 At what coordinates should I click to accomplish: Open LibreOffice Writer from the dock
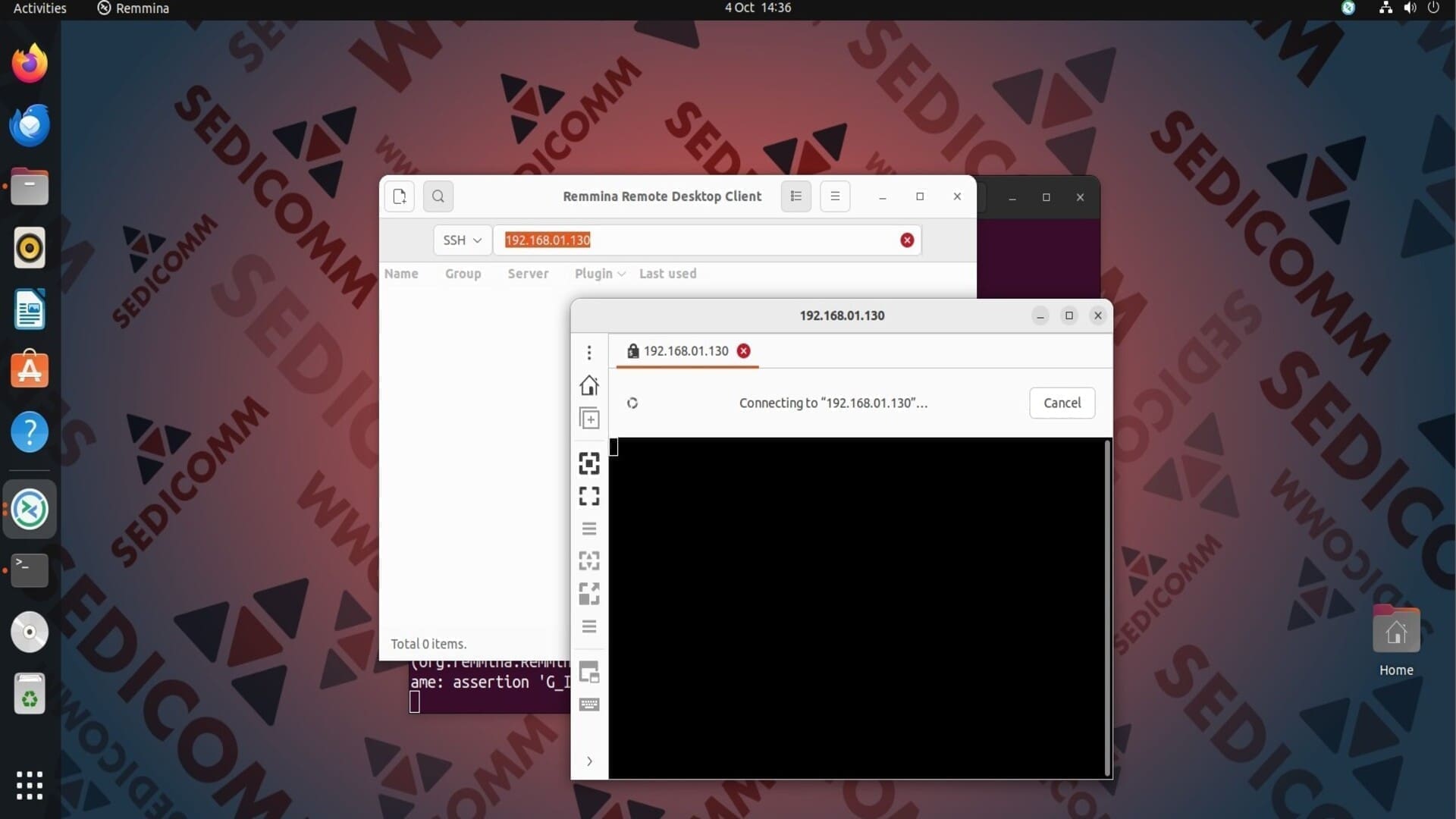click(30, 309)
